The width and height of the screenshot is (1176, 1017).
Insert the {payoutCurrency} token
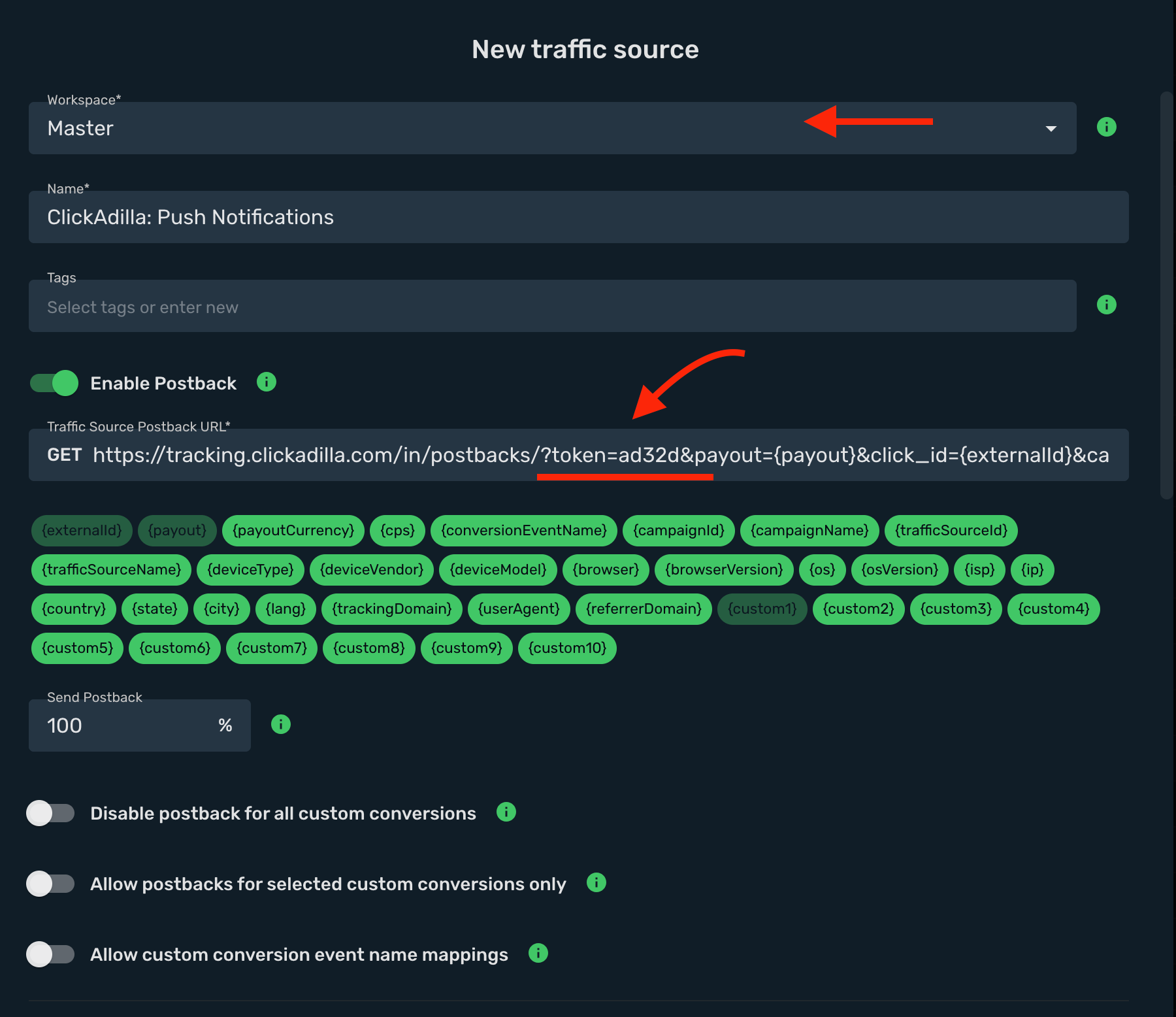pyautogui.click(x=293, y=531)
